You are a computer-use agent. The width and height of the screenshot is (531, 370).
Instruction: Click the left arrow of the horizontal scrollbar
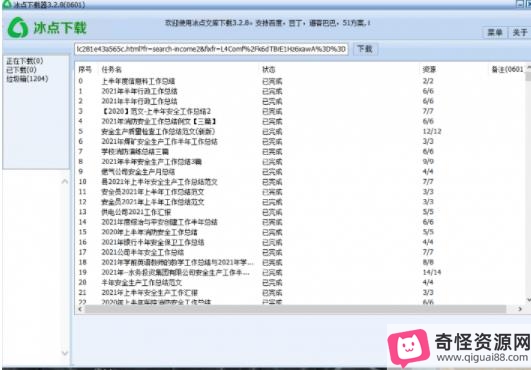[80, 309]
